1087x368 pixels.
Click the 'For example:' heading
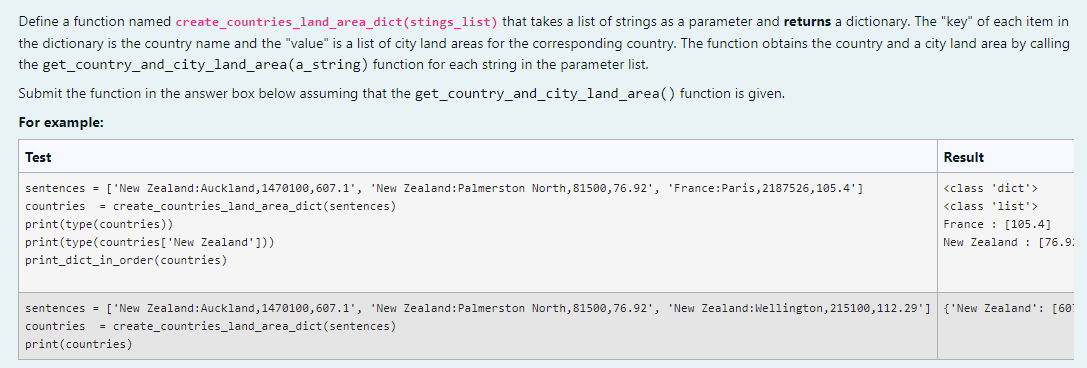click(x=61, y=122)
